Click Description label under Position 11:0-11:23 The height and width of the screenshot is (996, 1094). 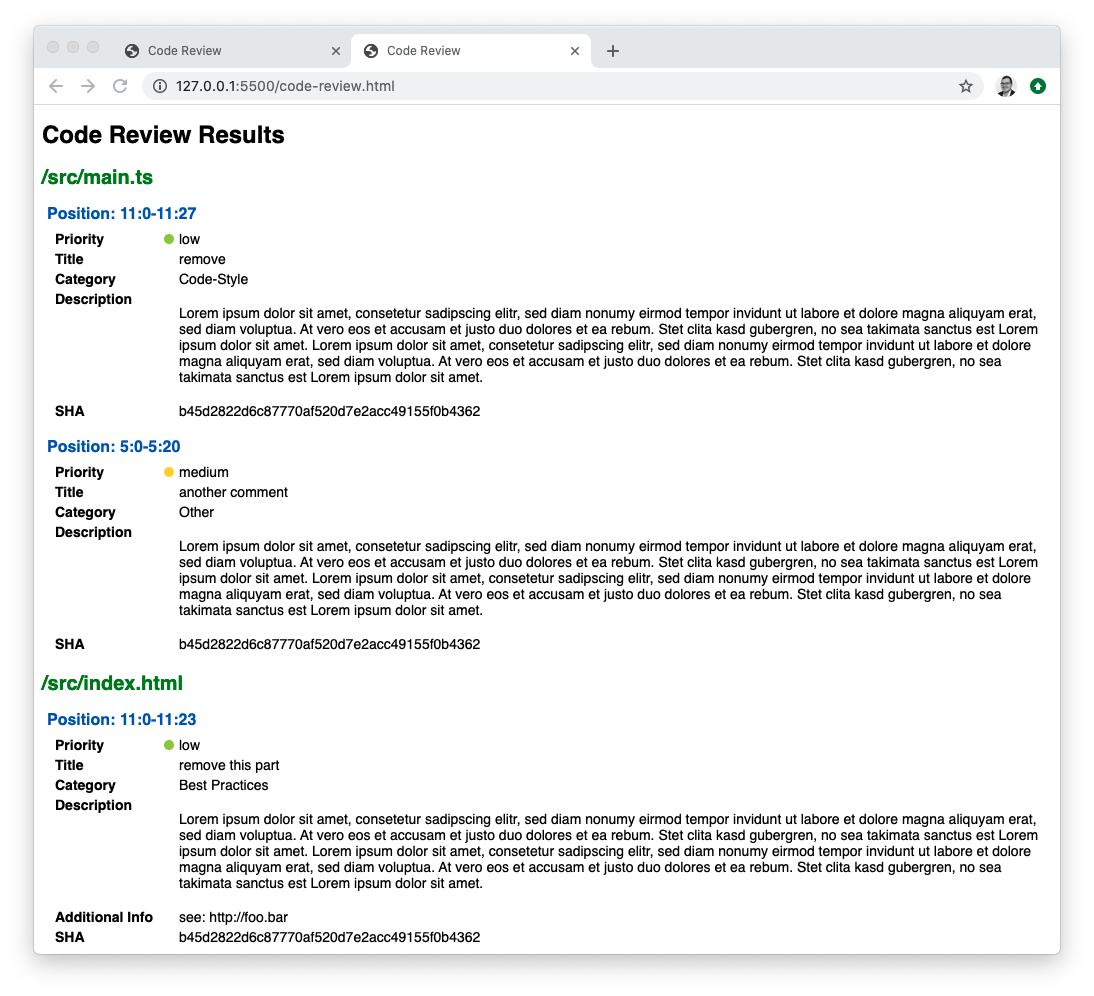[x=93, y=806]
